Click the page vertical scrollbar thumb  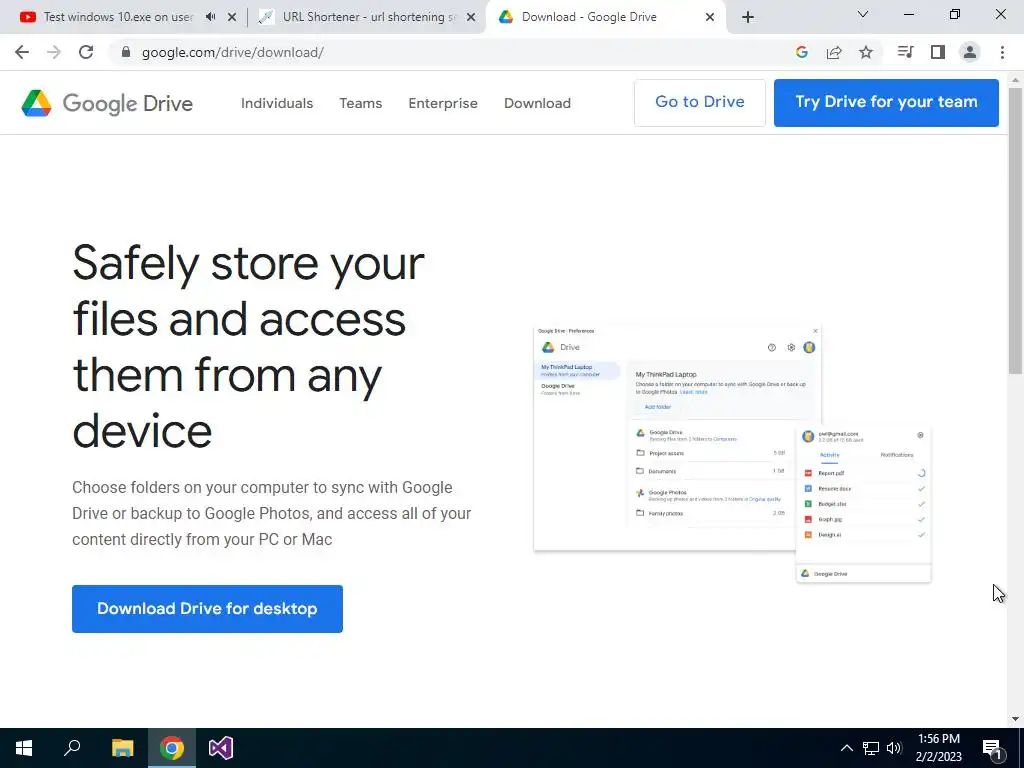1015,230
